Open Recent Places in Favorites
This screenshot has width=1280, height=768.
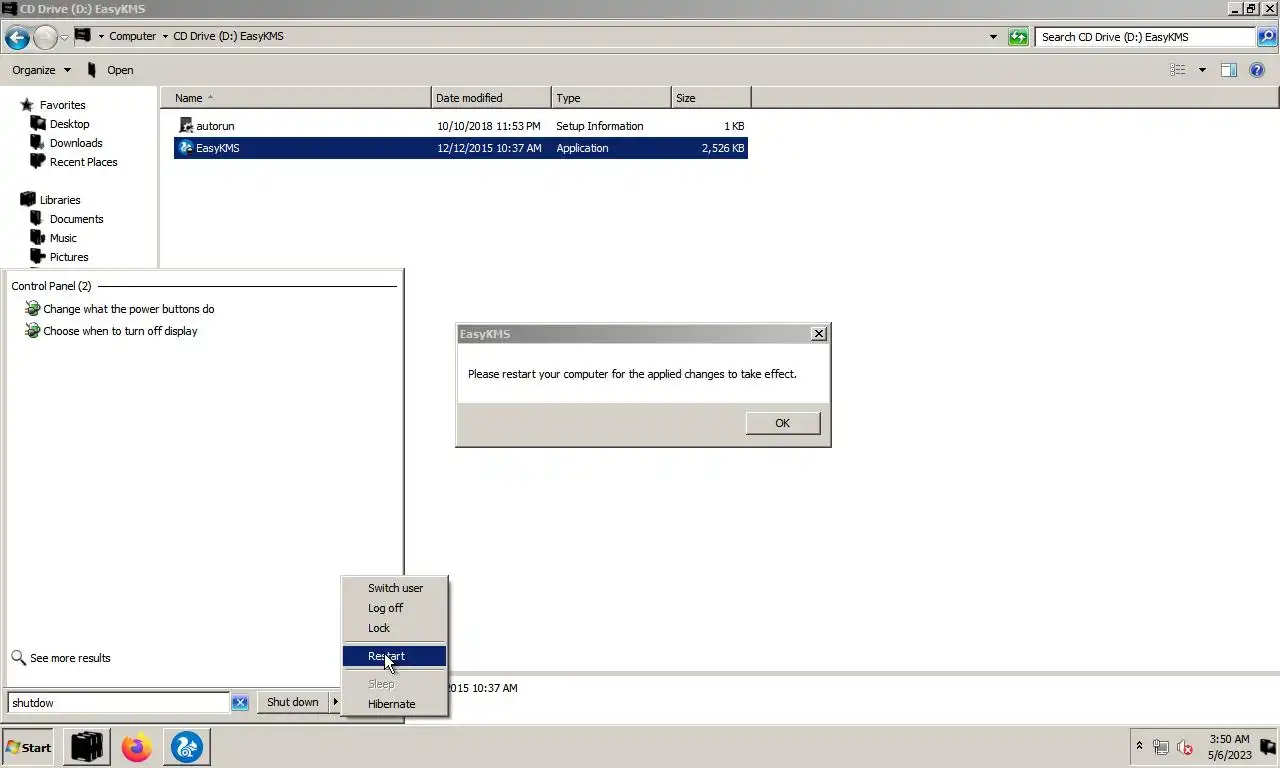coord(83,162)
